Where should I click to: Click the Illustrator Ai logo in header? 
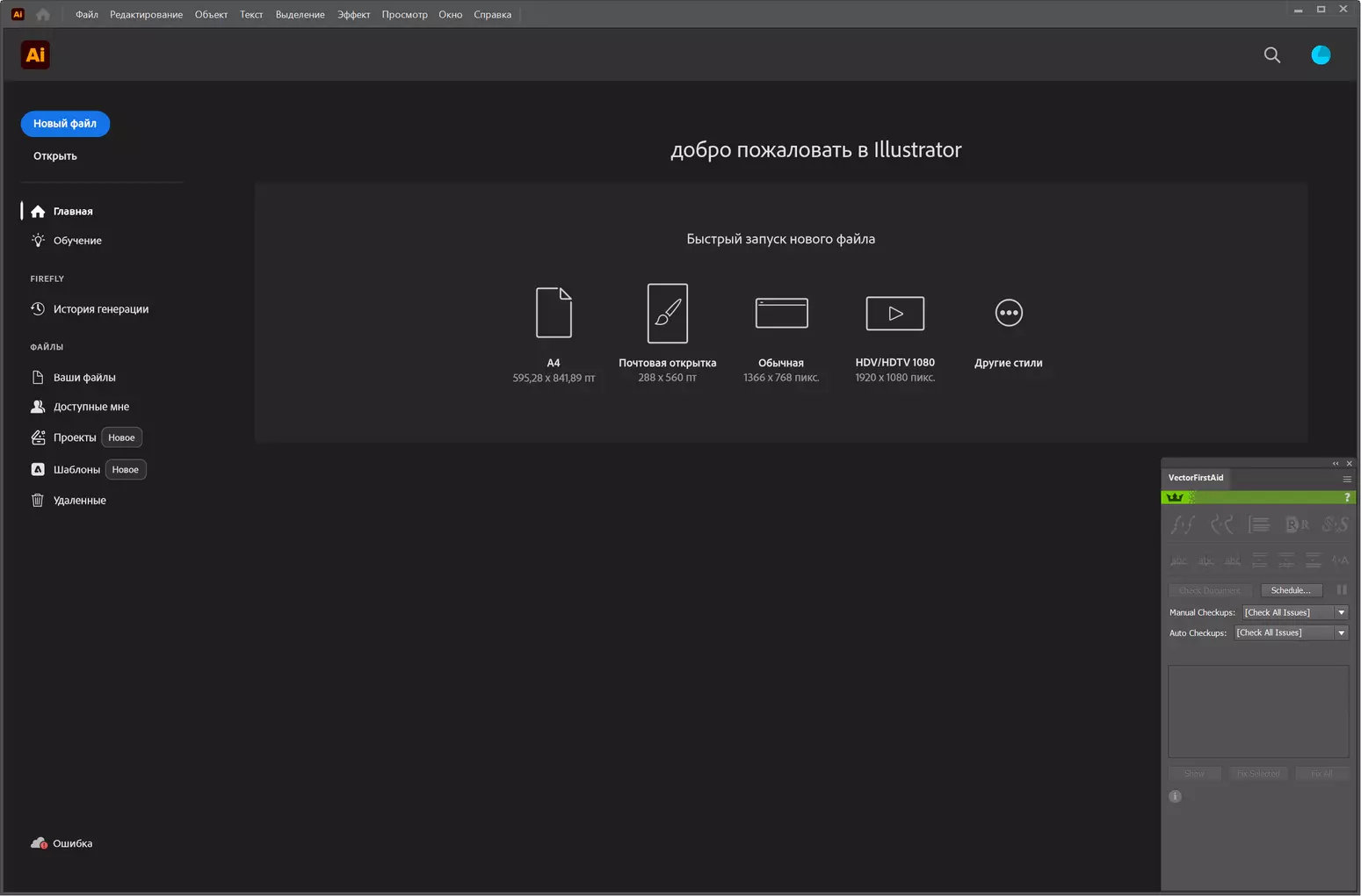click(35, 54)
